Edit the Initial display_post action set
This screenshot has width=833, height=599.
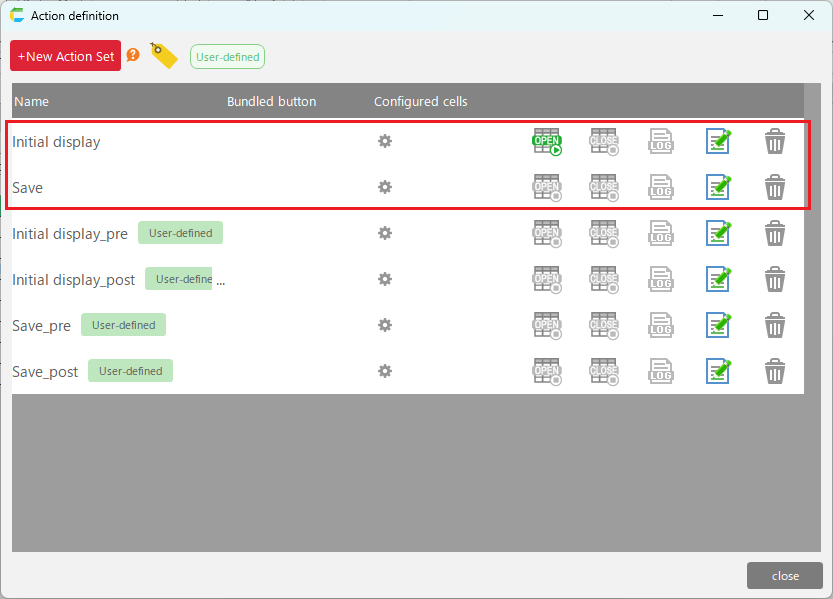(x=718, y=280)
